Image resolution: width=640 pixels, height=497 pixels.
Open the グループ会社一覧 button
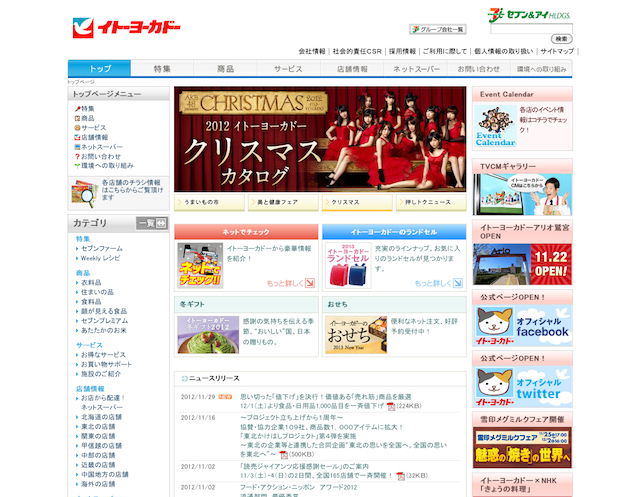coord(438,29)
